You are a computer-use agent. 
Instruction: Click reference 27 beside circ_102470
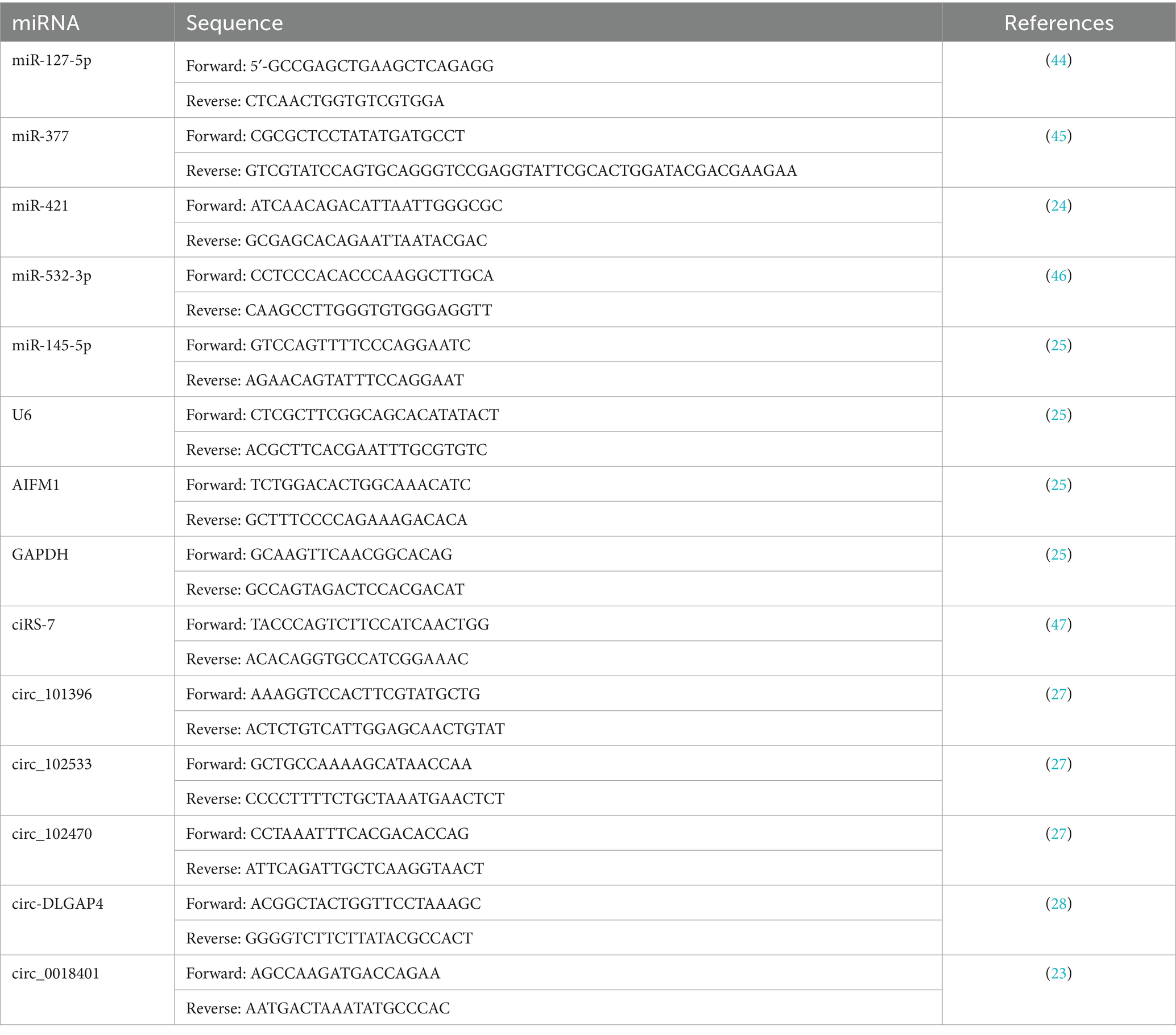click(1059, 834)
